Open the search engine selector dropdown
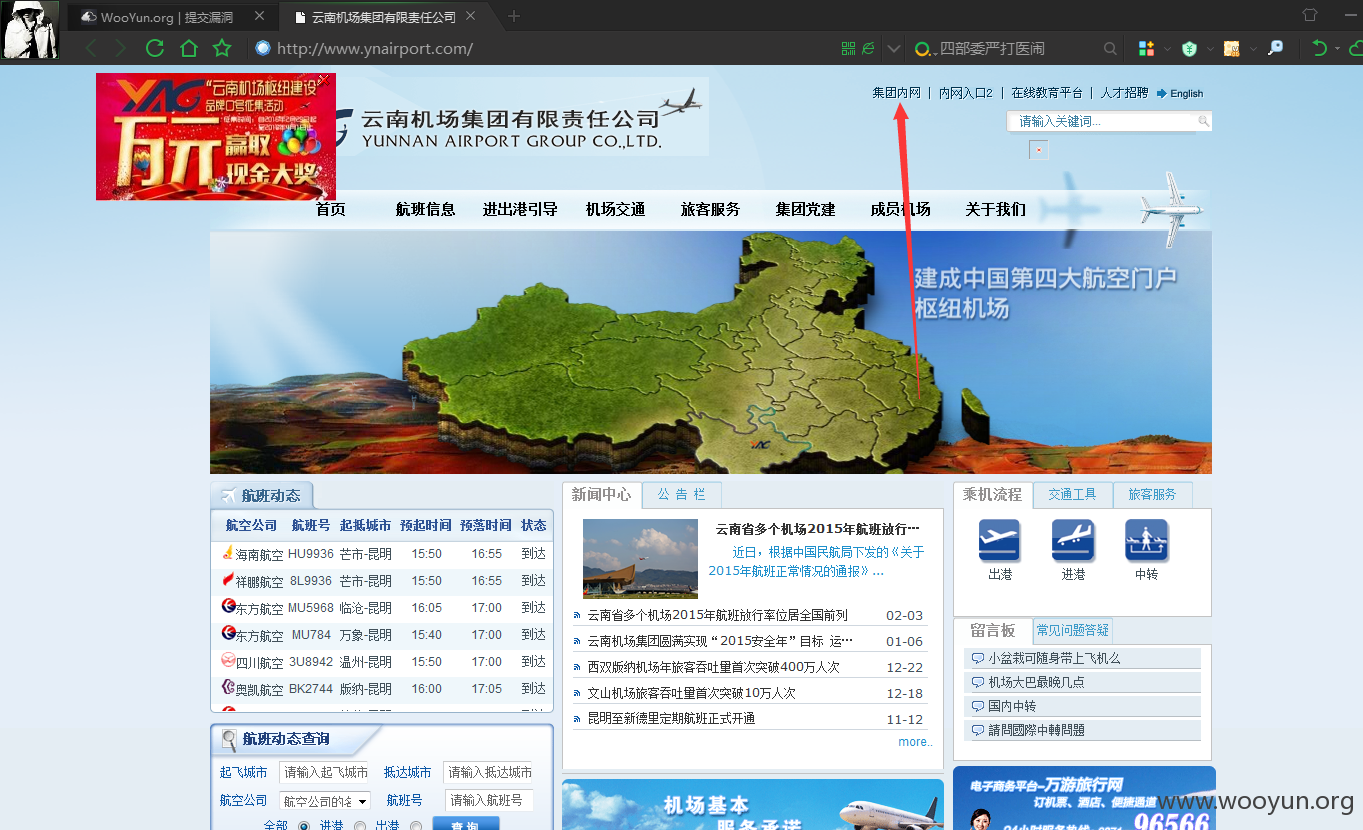 (x=924, y=48)
